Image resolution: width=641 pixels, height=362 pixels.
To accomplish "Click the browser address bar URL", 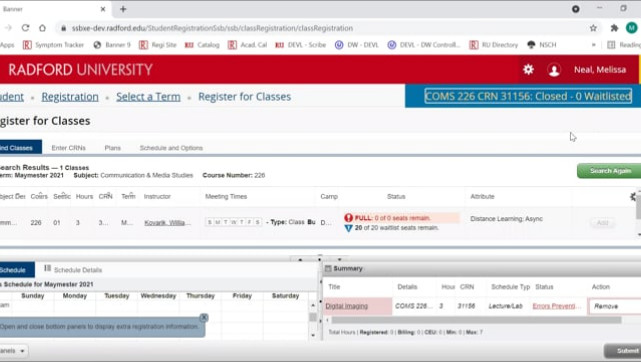I will coord(212,28).
